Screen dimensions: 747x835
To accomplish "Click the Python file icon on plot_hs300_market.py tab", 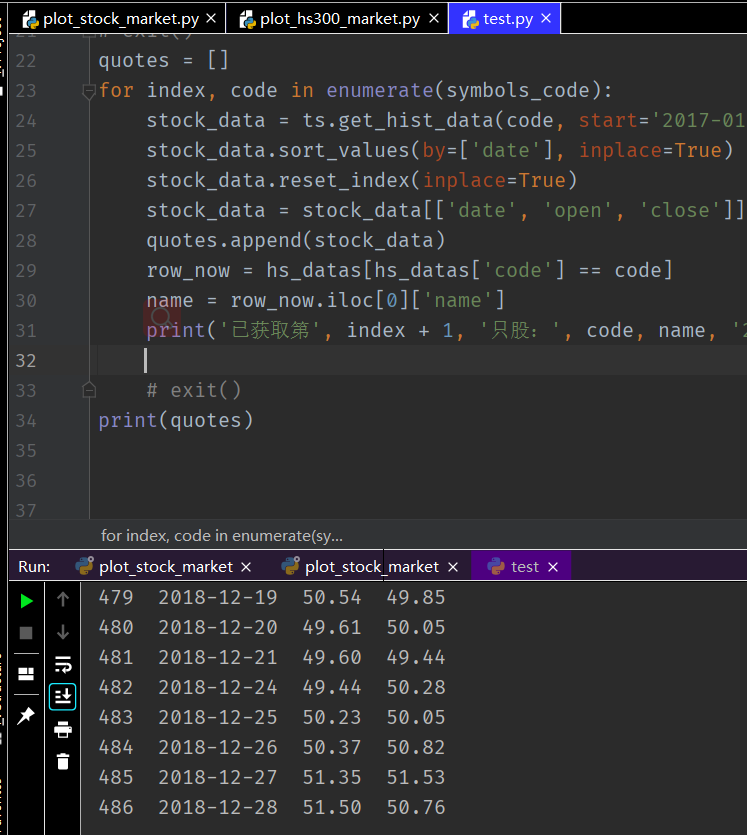I will point(248,20).
